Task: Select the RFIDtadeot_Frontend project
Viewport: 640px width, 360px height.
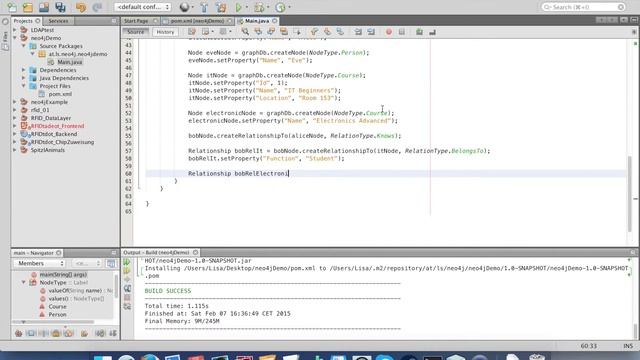Action: 57,126
